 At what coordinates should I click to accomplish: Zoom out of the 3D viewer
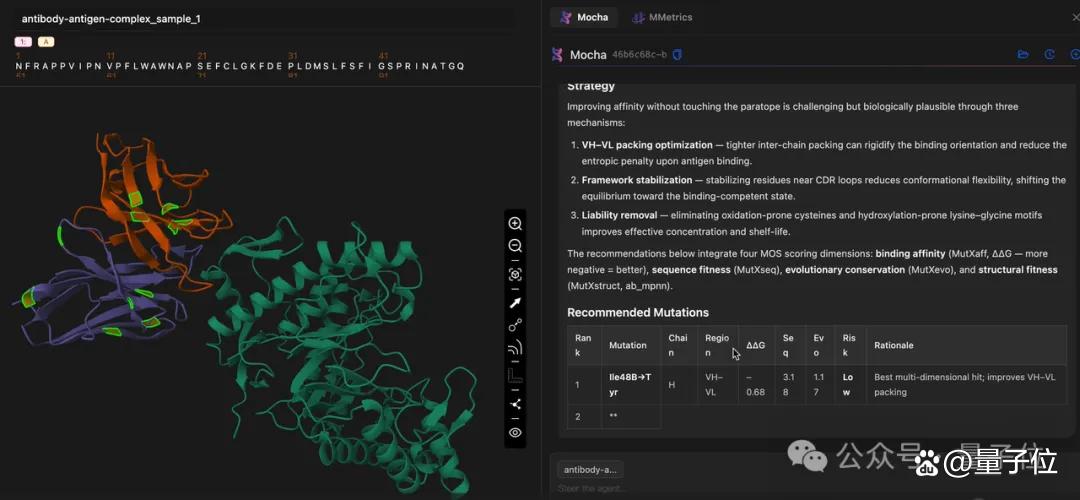pyautogui.click(x=515, y=246)
